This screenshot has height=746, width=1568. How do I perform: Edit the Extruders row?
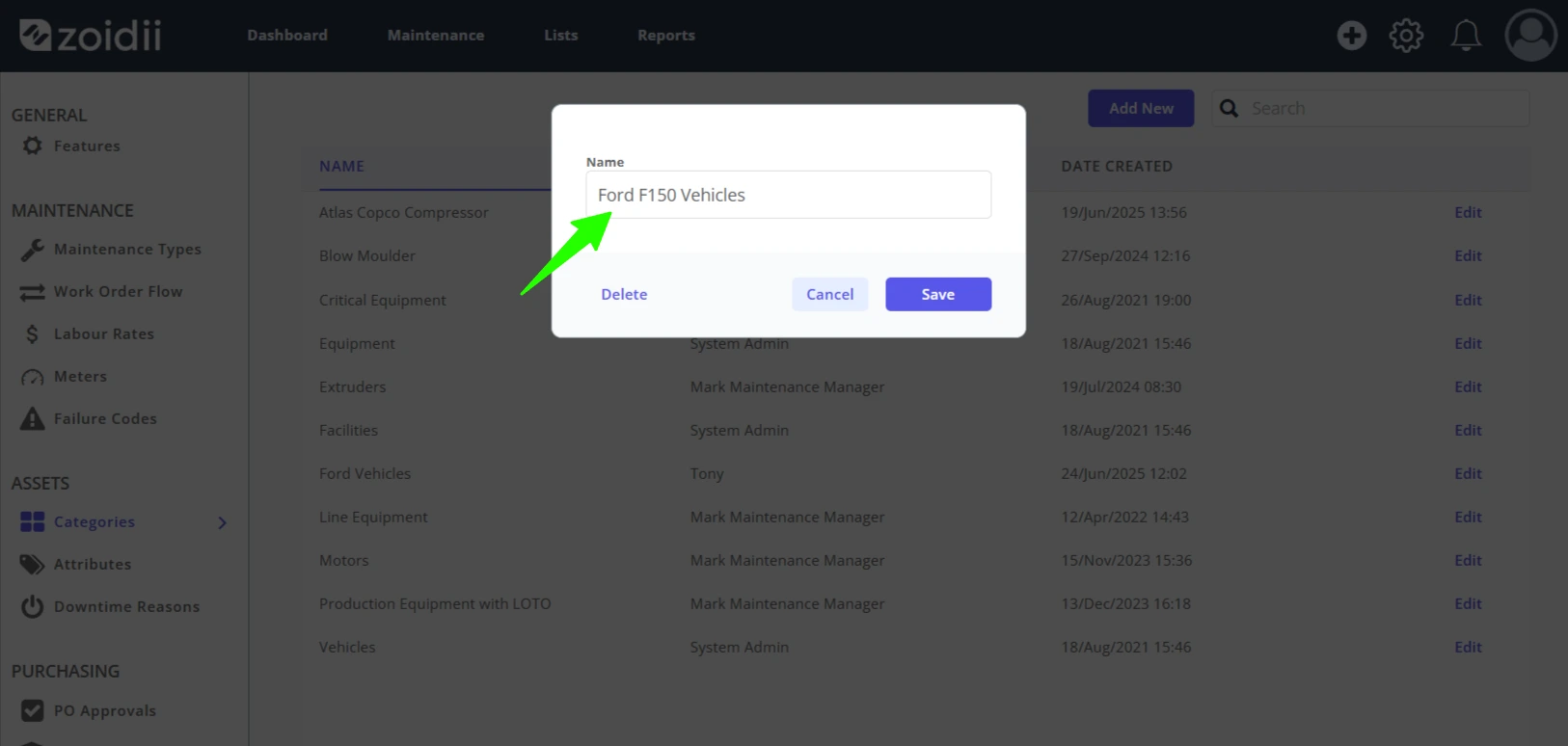(x=1468, y=386)
